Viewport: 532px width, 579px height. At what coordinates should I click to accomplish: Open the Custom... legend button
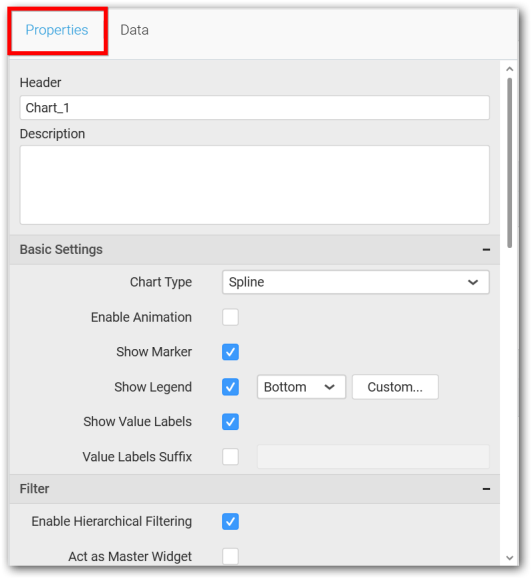[x=395, y=387]
